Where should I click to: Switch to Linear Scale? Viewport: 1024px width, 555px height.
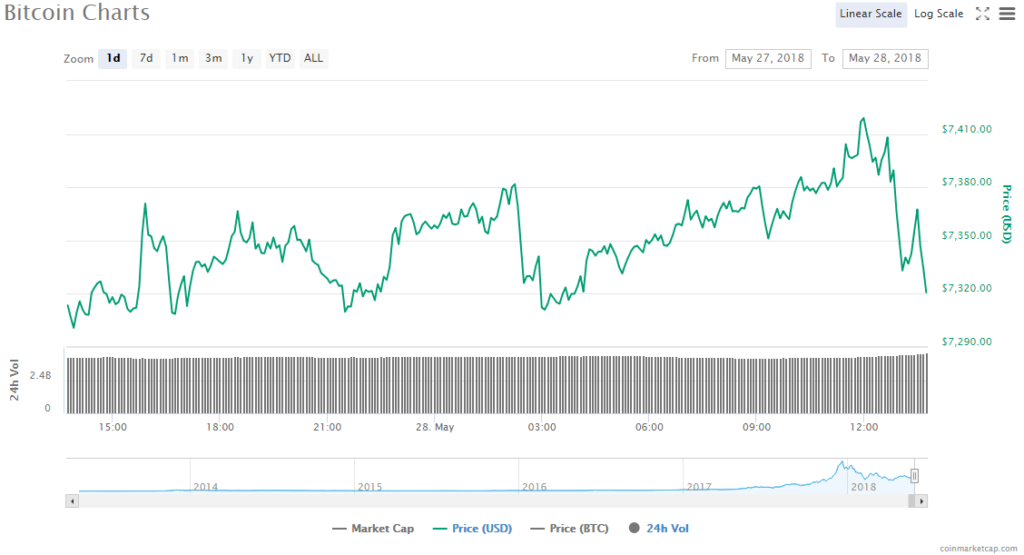click(870, 14)
